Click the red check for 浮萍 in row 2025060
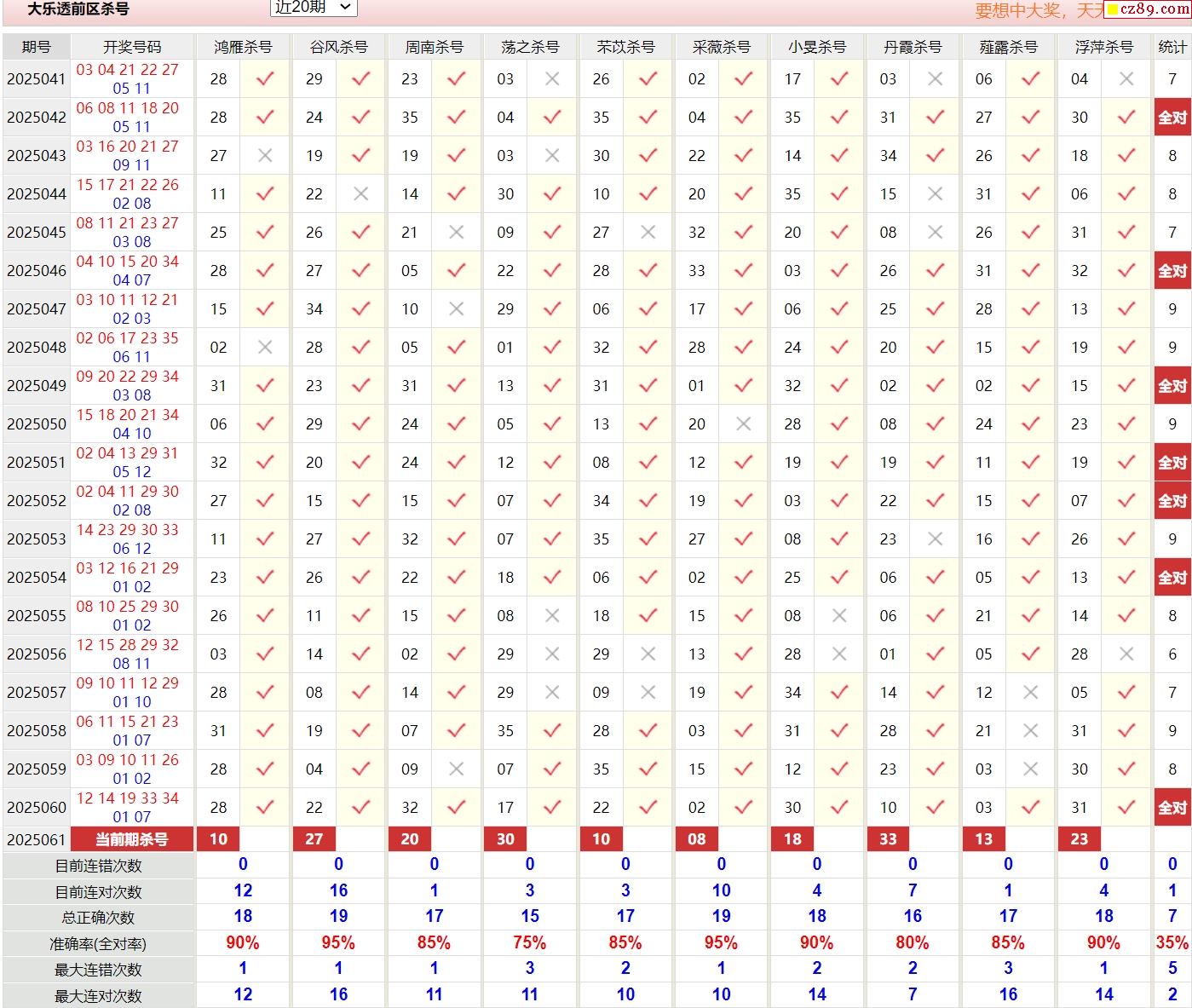 pos(1126,808)
